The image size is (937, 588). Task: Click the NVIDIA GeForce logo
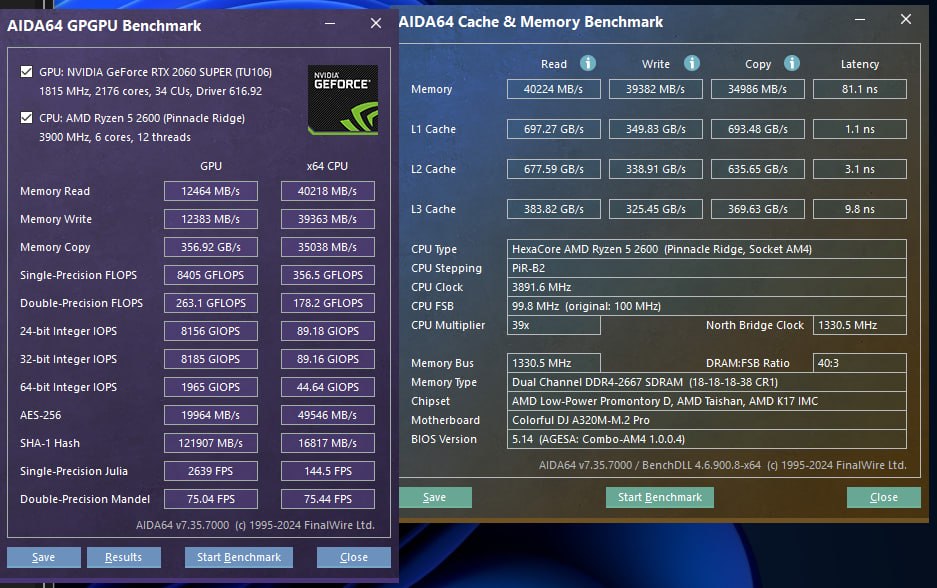pos(343,100)
